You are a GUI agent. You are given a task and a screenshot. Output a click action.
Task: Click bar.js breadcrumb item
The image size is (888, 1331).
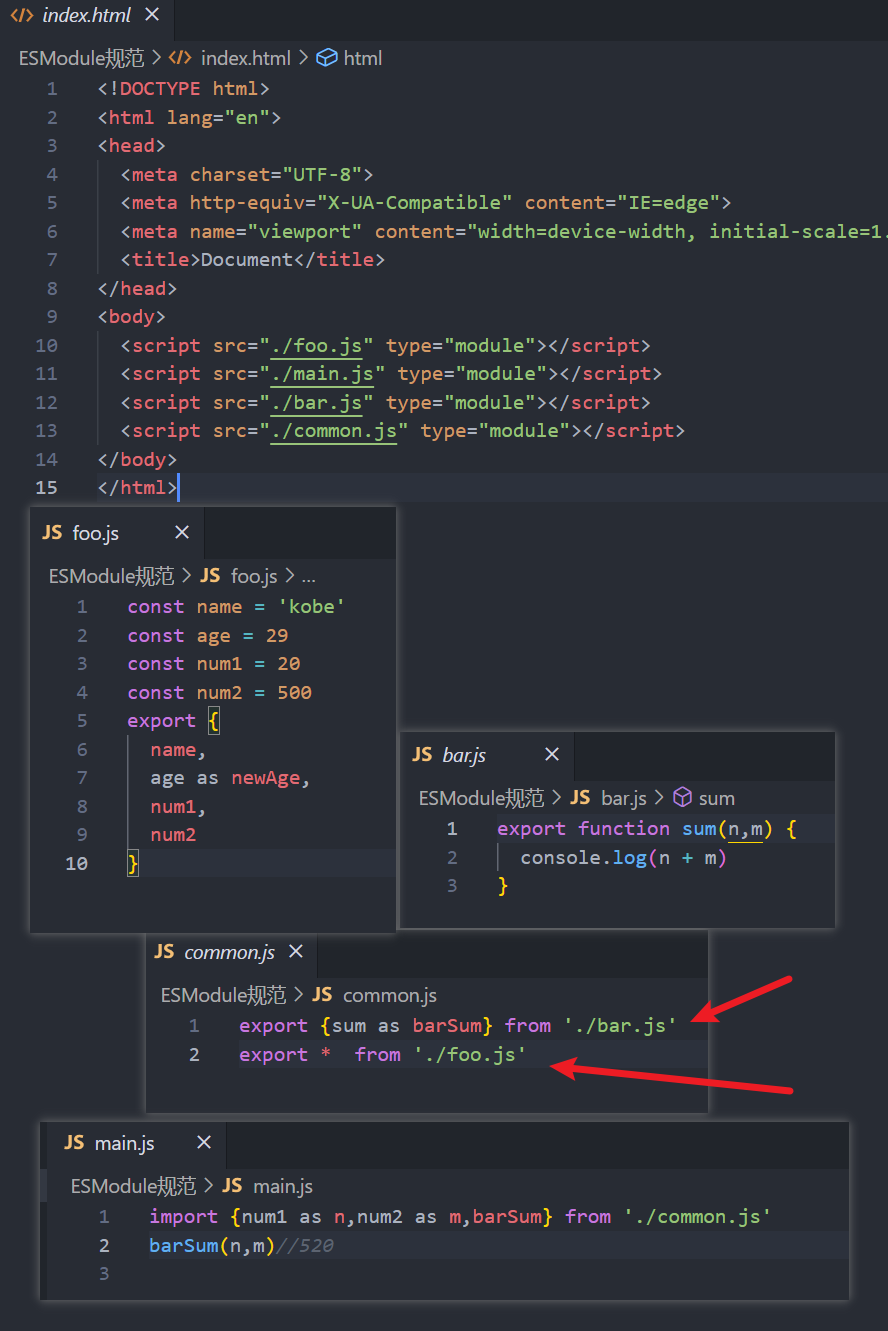(x=624, y=798)
